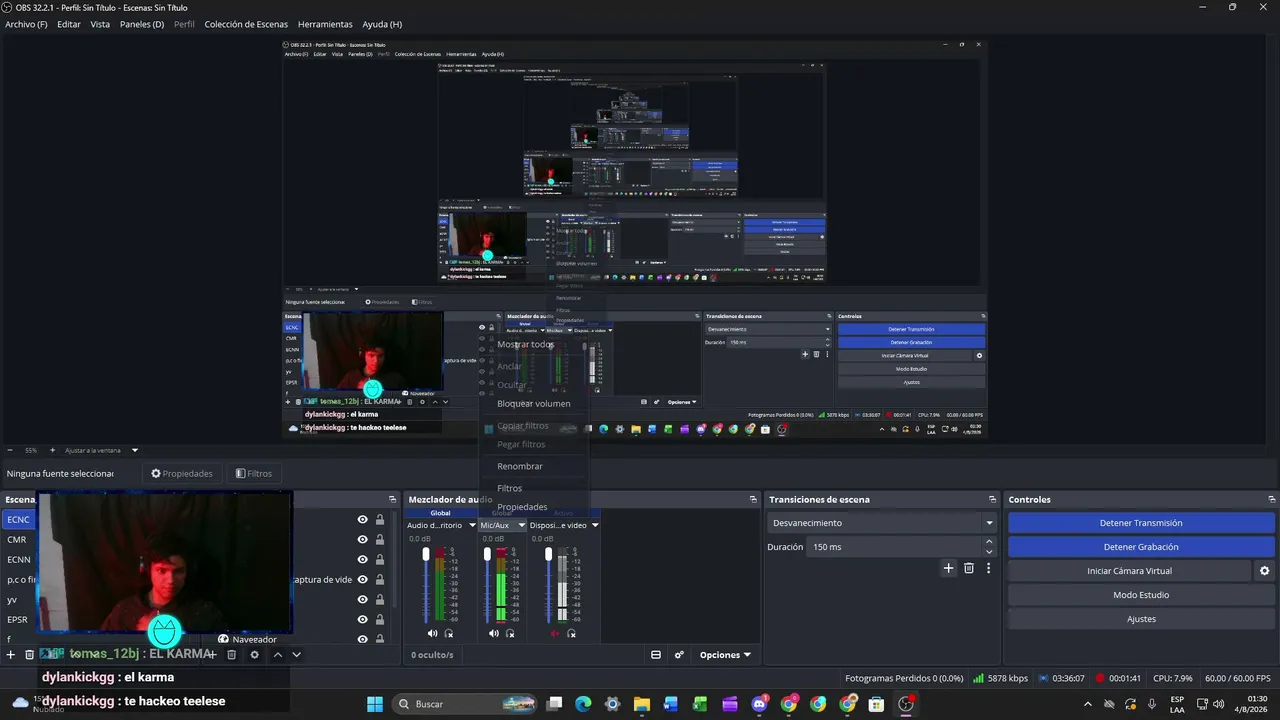Move the selected source down

coord(296,655)
